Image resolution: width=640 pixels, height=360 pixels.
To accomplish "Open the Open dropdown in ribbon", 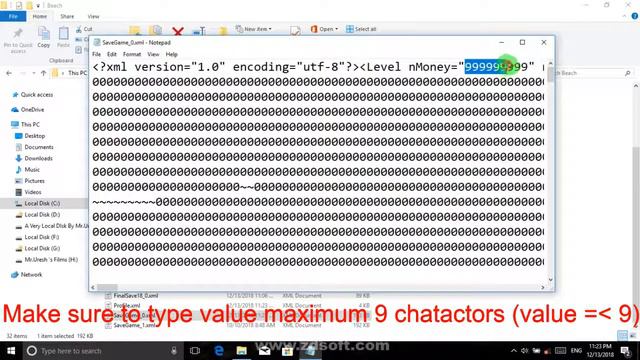I will 324,29.
